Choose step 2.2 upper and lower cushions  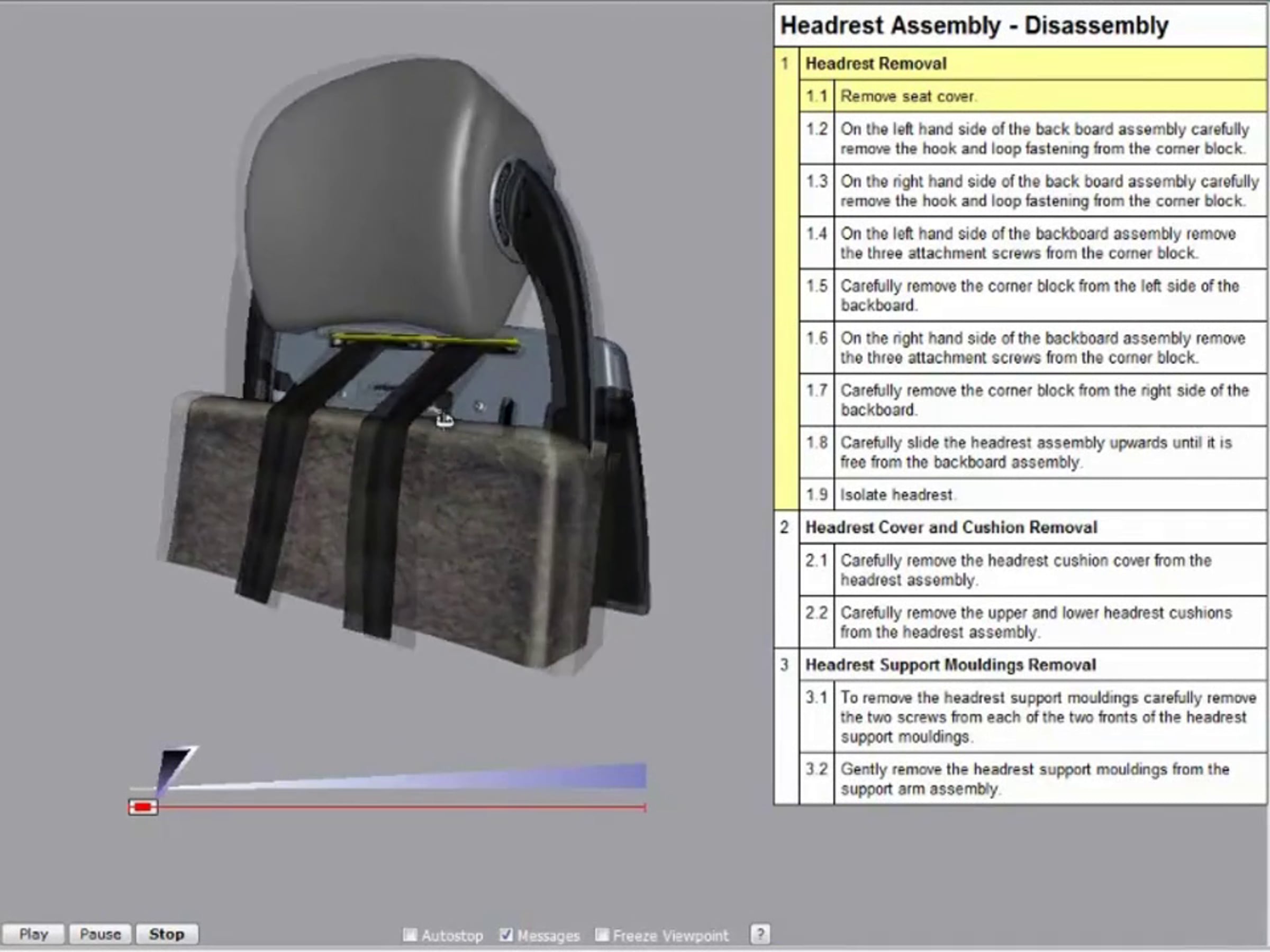click(x=1035, y=623)
